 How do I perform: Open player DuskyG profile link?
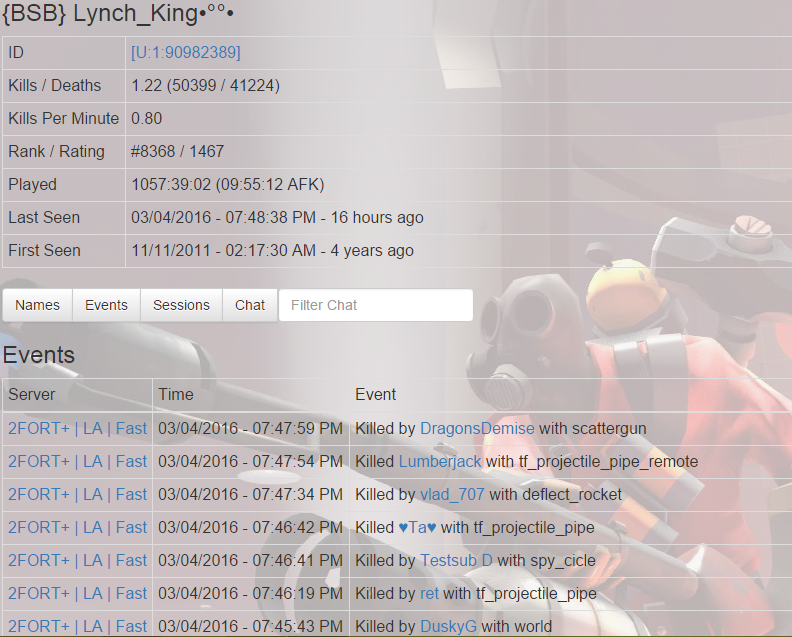(449, 626)
